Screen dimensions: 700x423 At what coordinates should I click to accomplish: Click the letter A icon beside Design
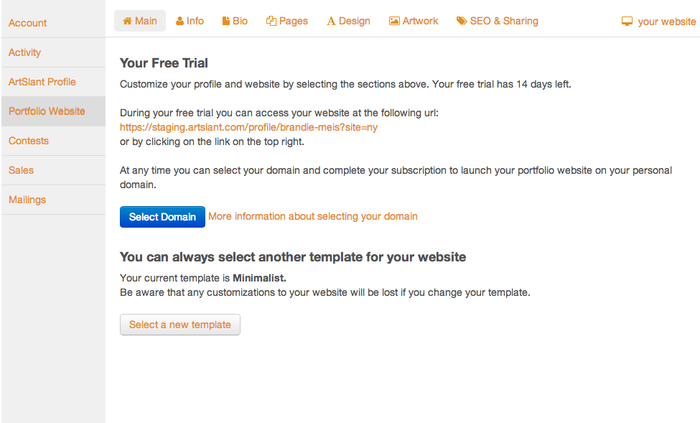[331, 21]
